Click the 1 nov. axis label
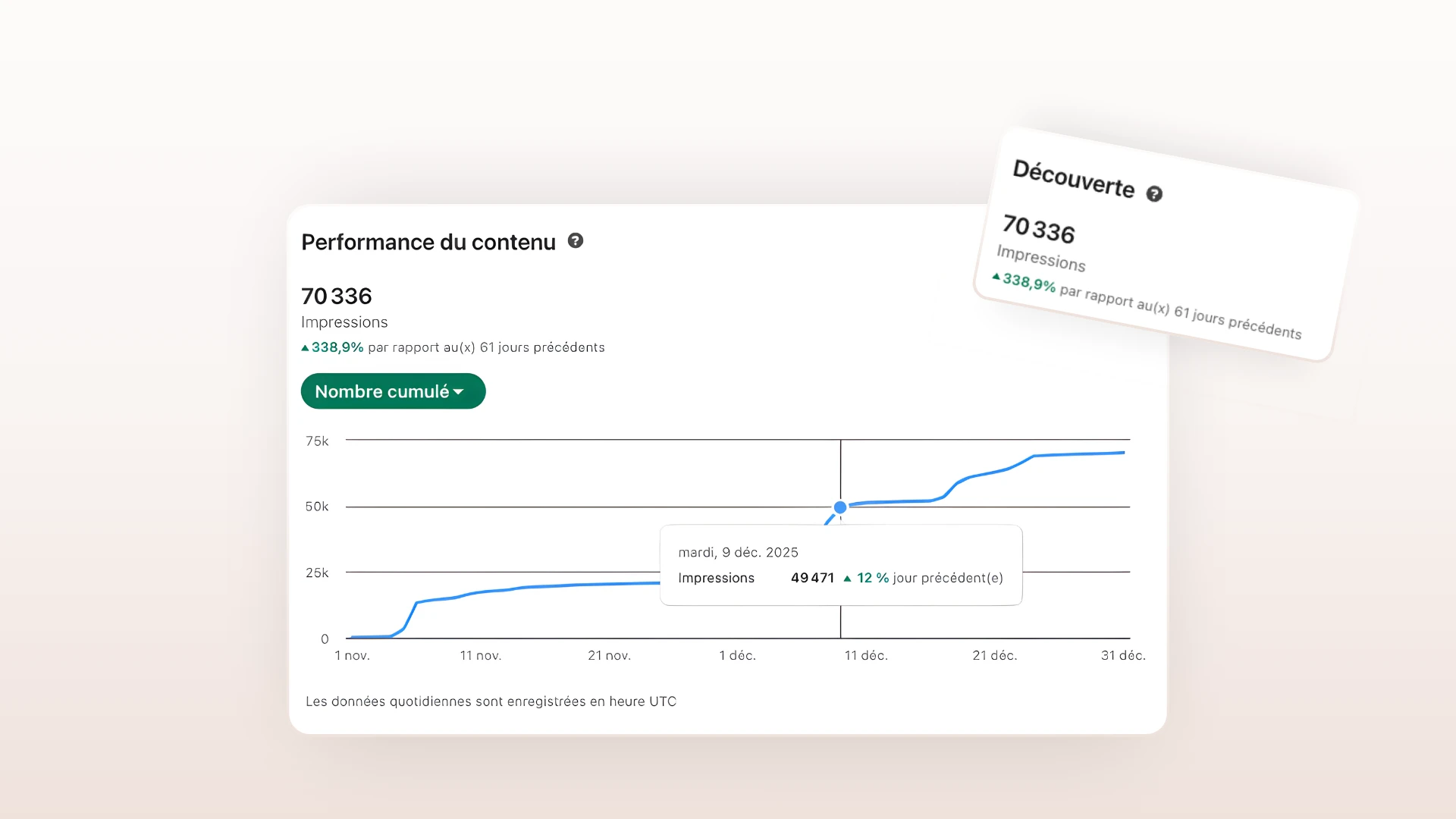 pyautogui.click(x=353, y=655)
